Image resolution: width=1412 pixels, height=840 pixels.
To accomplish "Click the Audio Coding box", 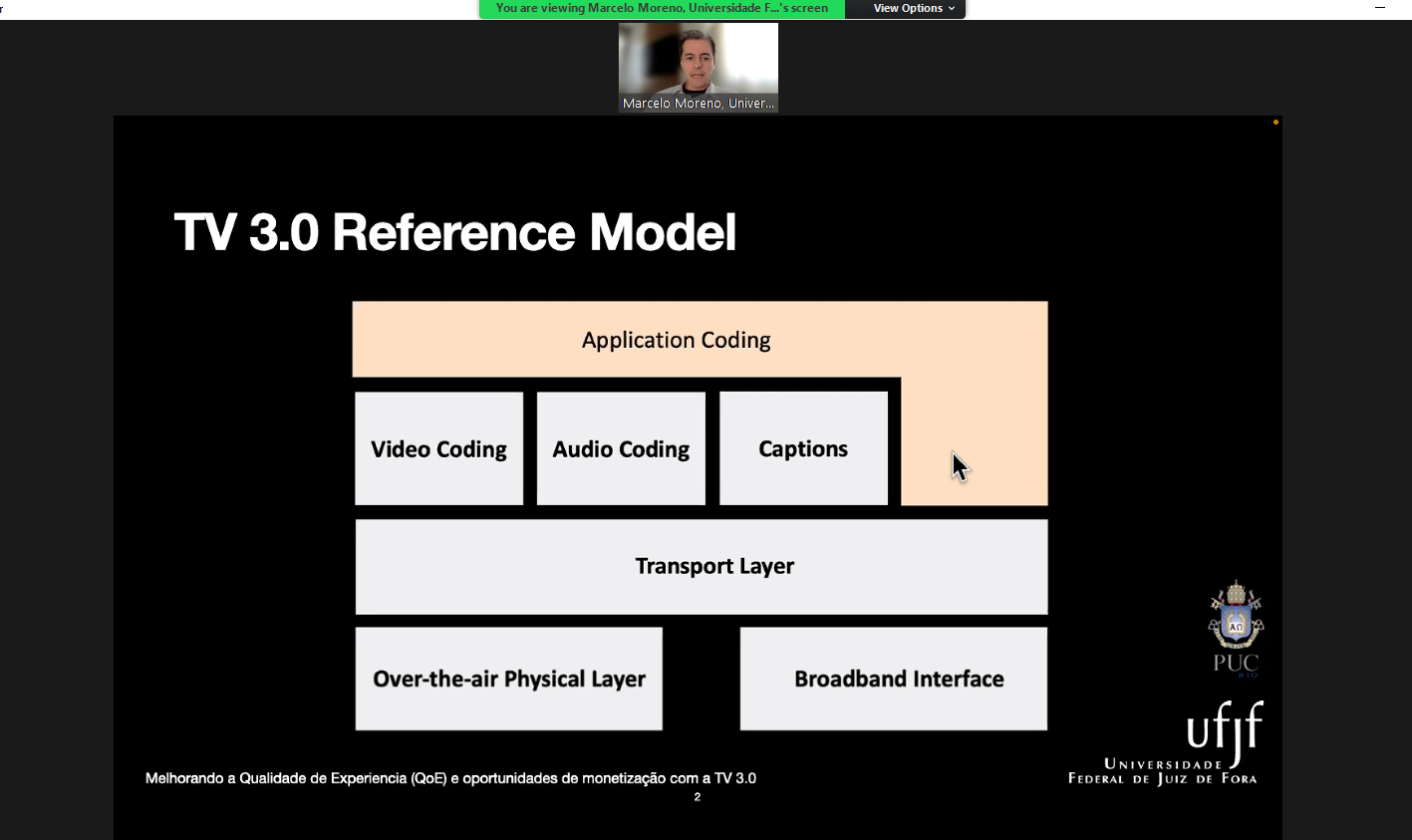I will click(x=621, y=448).
